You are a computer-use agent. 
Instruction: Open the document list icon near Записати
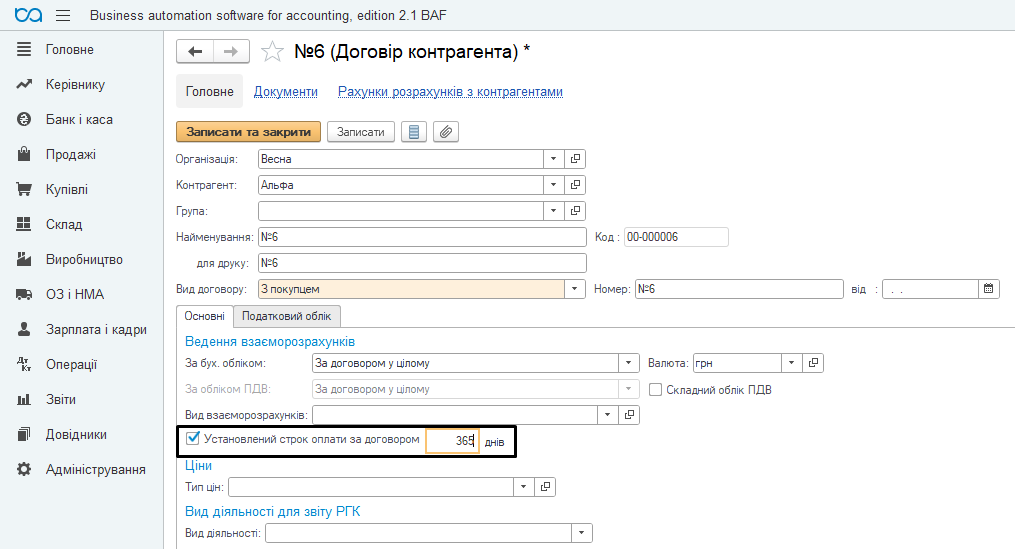pos(414,132)
